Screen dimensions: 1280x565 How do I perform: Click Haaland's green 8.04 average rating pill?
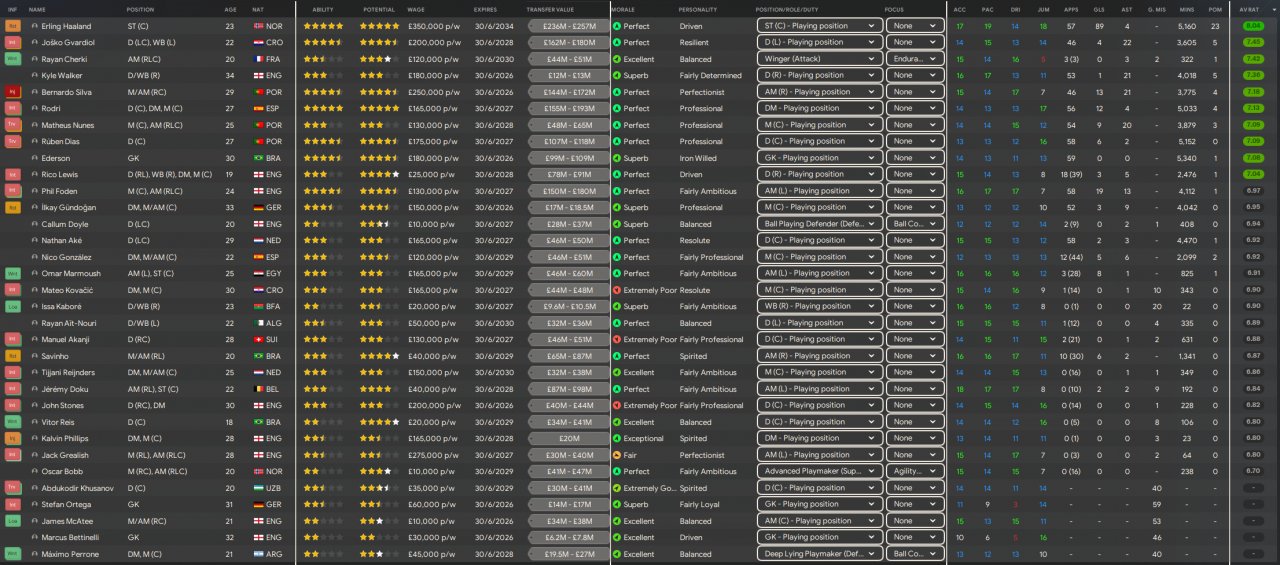pyautogui.click(x=1253, y=26)
